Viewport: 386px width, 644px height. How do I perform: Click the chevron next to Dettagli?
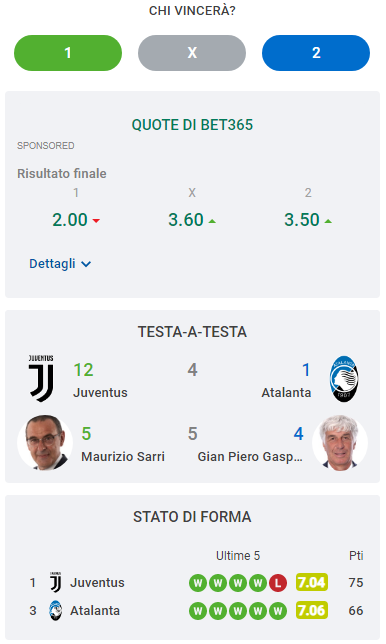coord(86,264)
